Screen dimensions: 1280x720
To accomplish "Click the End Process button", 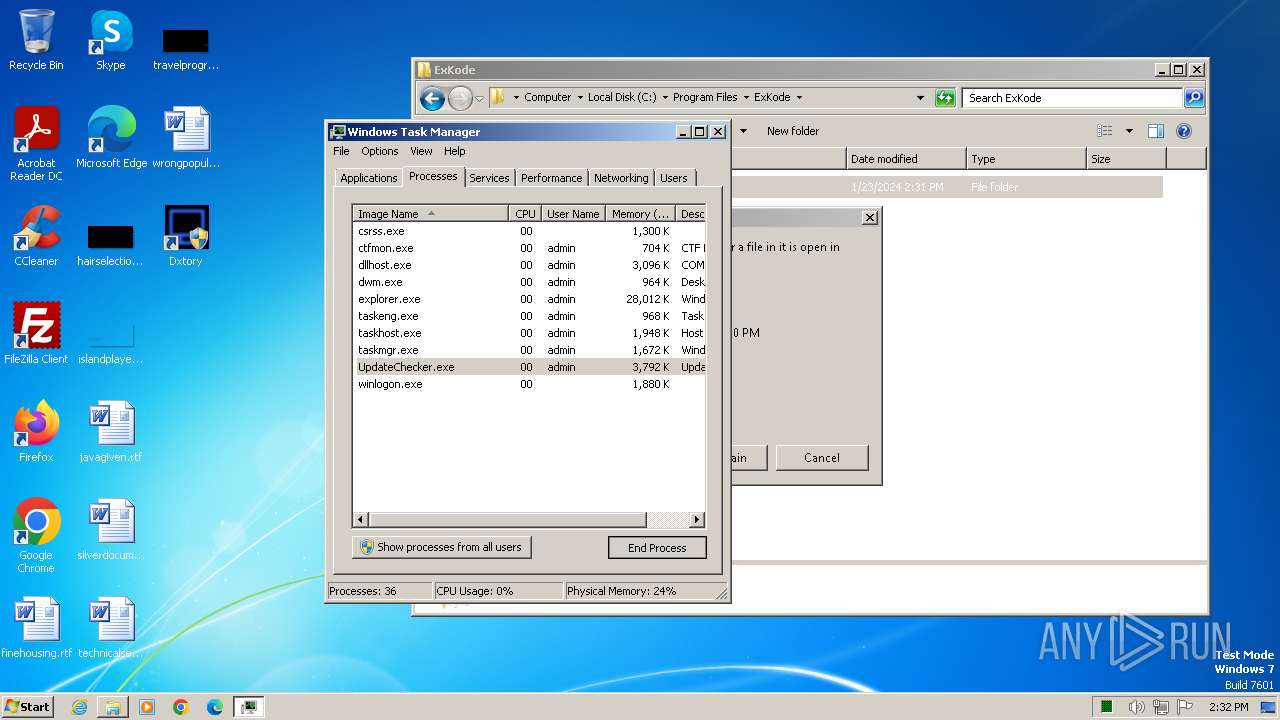I will pyautogui.click(x=657, y=548).
